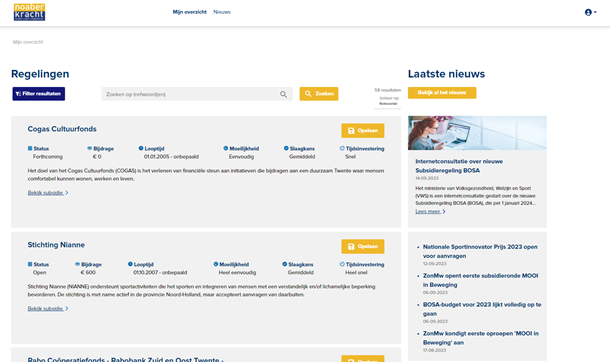
Task: Open Nationale Sportinnovator Prijs 2023 news
Action: pyautogui.click(x=480, y=251)
